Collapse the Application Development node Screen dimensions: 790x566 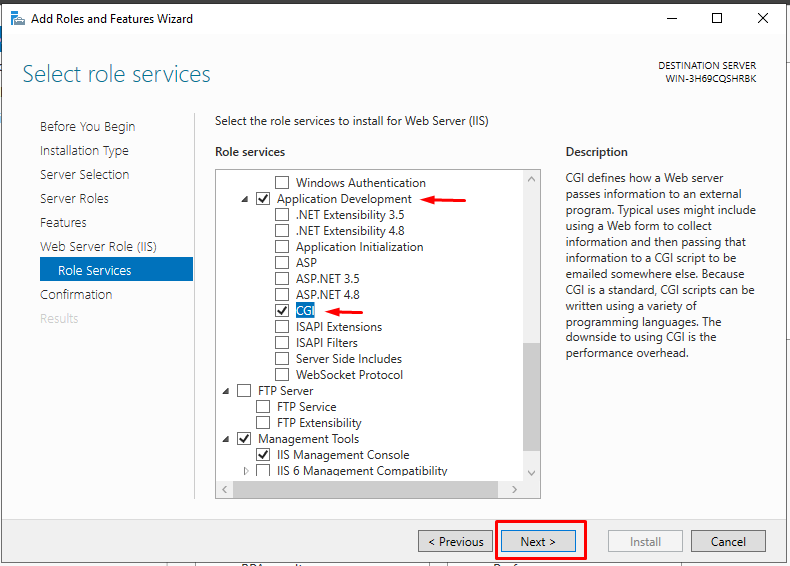pos(245,200)
